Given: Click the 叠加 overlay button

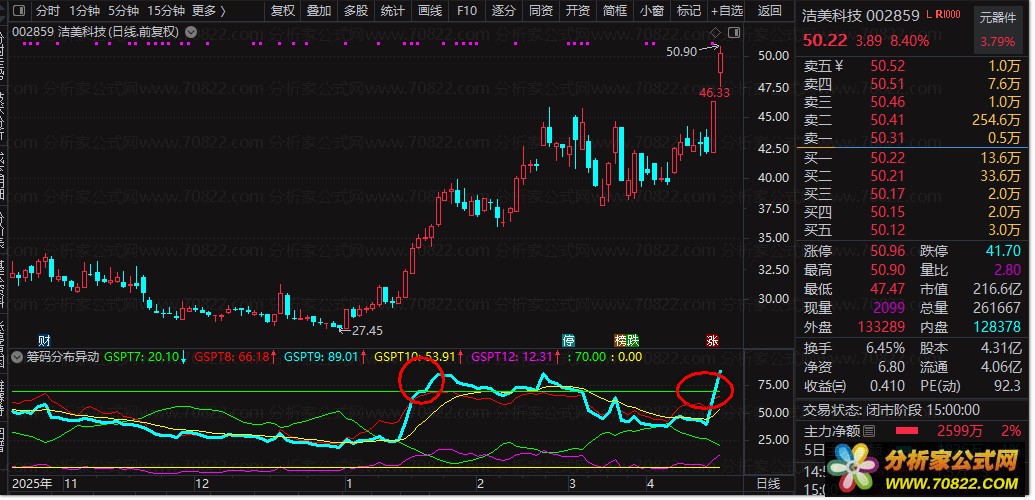Looking at the screenshot, I should pos(319,11).
